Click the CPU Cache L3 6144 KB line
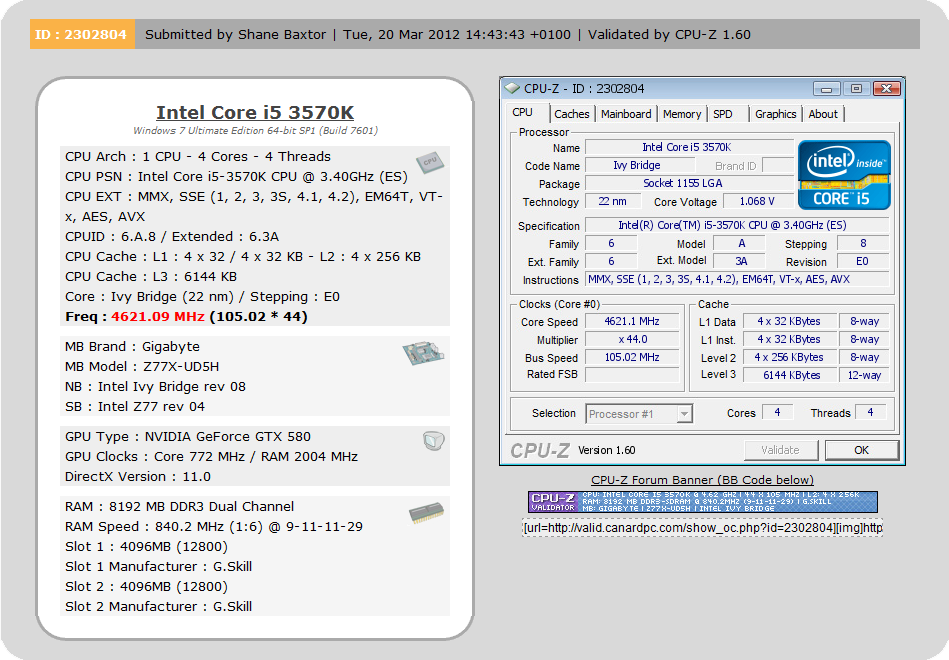949x660 pixels. pos(151,277)
